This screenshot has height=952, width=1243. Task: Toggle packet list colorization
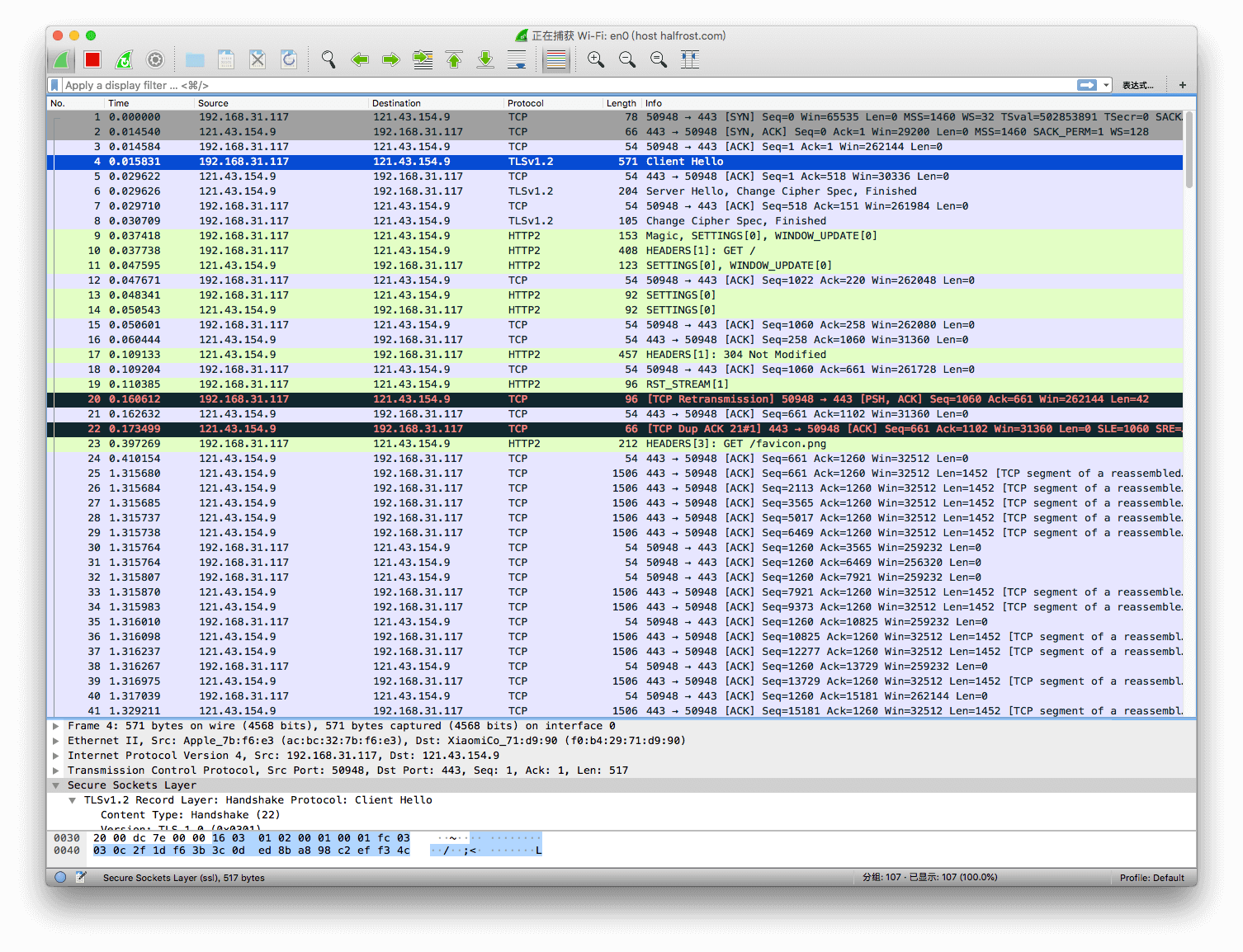click(x=556, y=59)
